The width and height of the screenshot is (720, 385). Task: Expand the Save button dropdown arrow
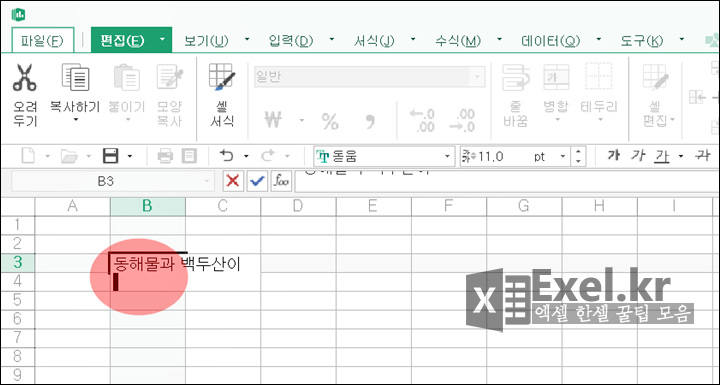(x=129, y=157)
